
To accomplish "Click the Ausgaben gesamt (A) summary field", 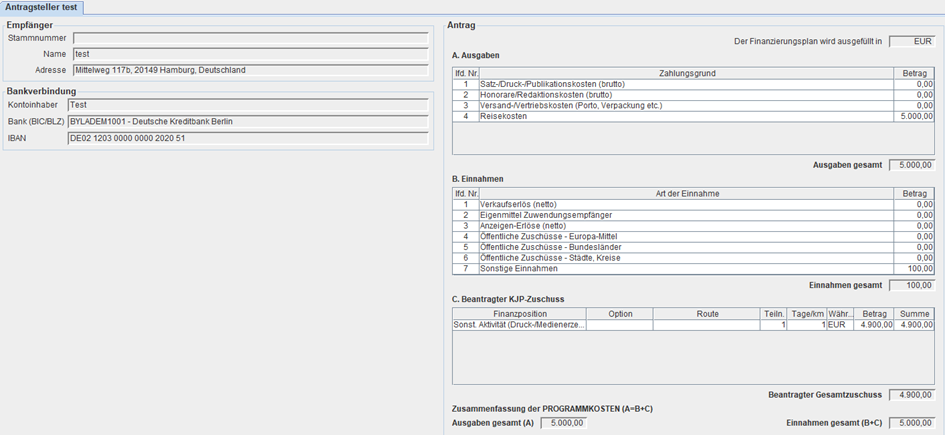I will point(563,423).
